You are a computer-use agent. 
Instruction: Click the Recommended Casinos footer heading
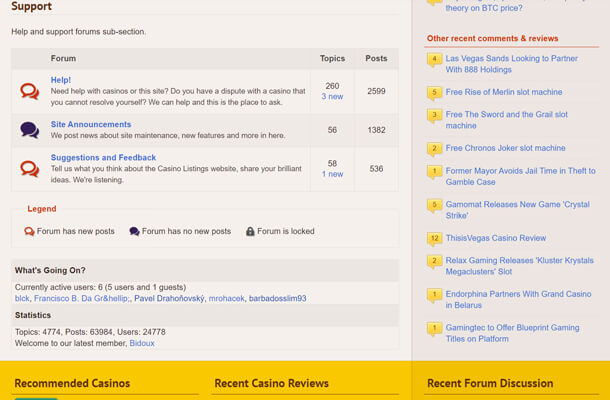(x=72, y=383)
